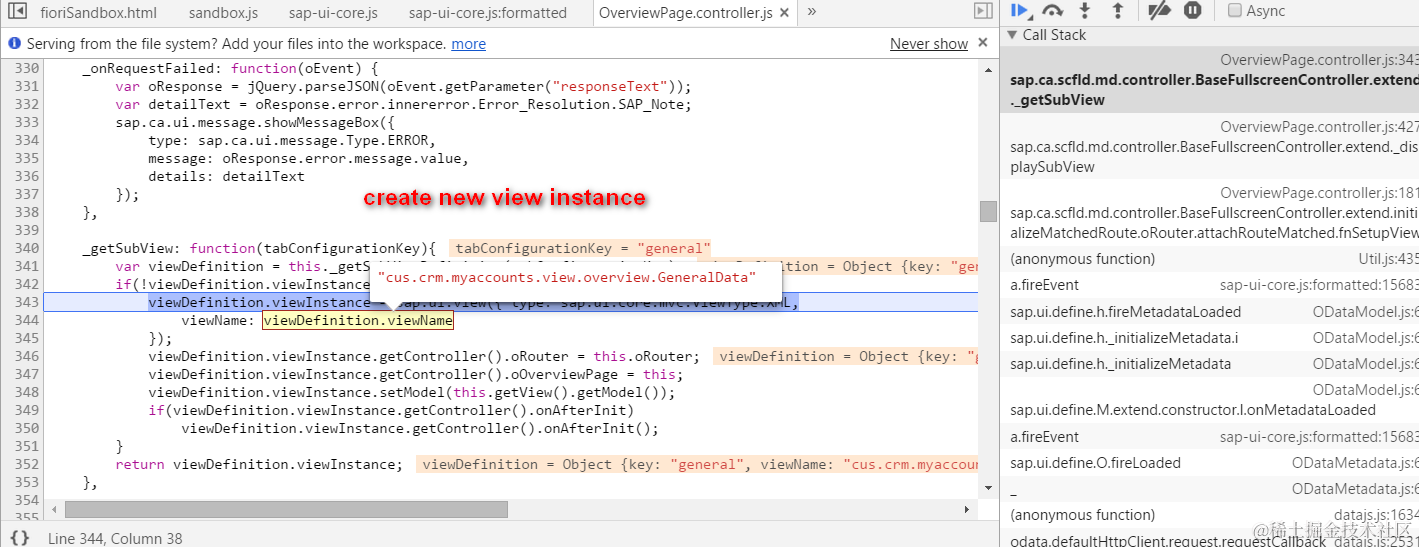Click the blue info icon in infobar
1419x547 pixels.
[x=14, y=44]
